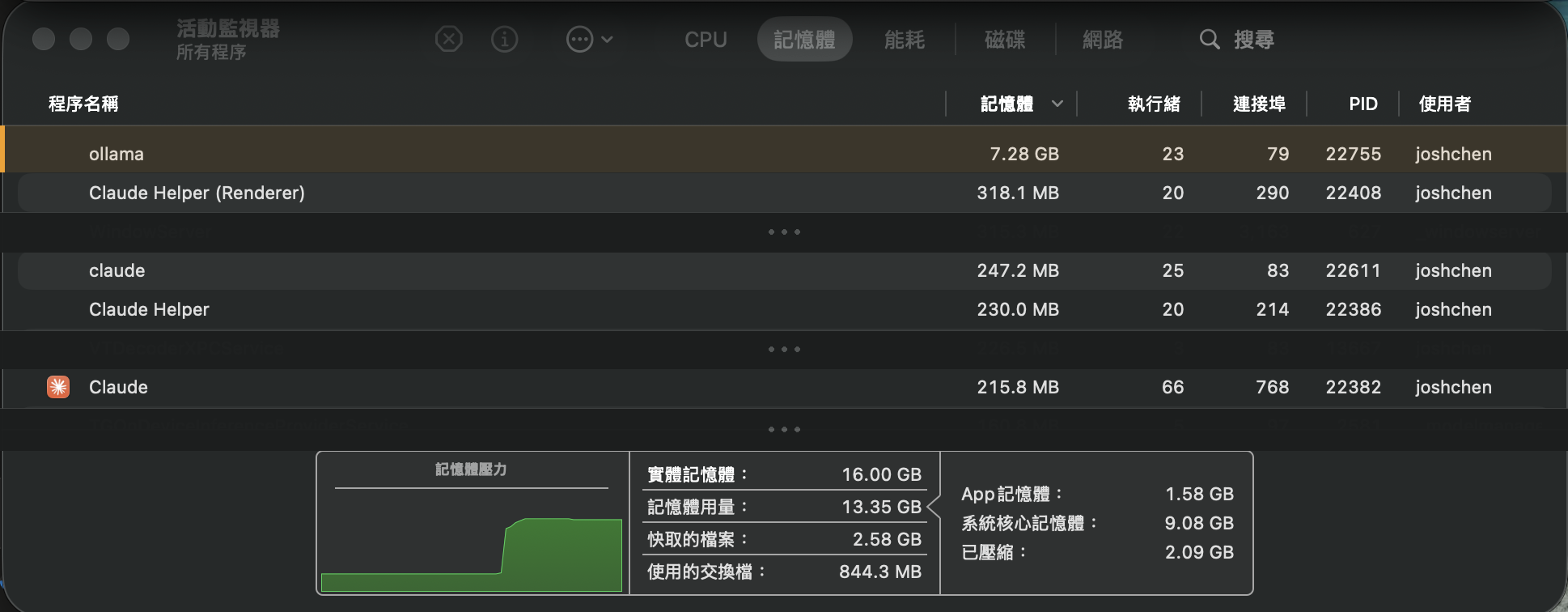Viewport: 1568px width, 612px height.
Task: Click the Claude app icon in the list
Action: pyautogui.click(x=58, y=387)
